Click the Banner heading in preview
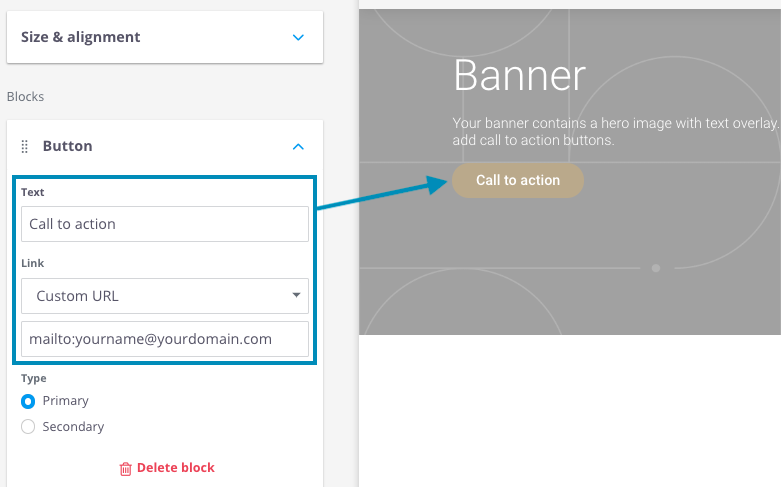Viewport: 781px width, 487px height. coord(520,76)
